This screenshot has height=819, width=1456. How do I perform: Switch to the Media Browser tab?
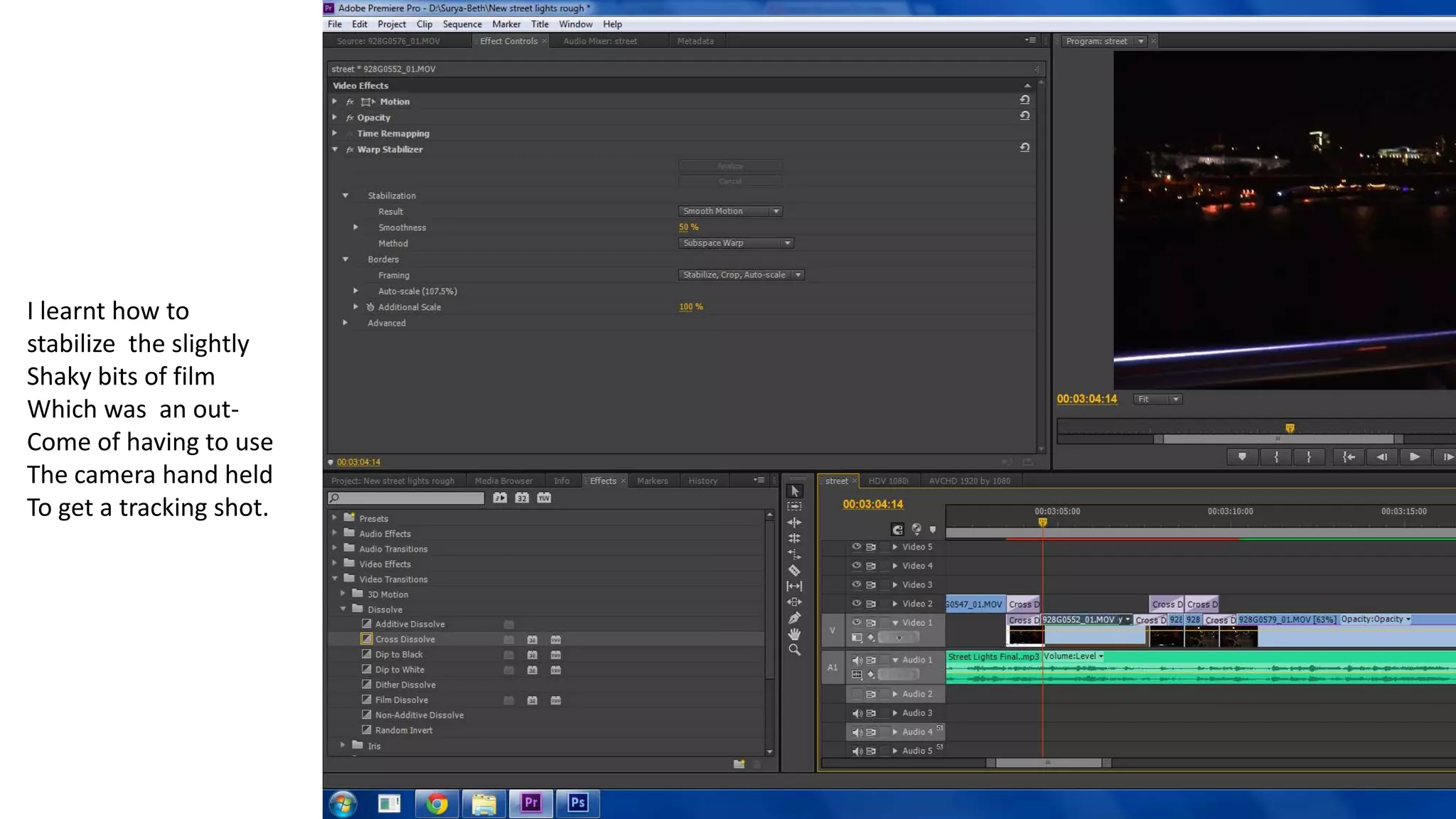point(503,481)
